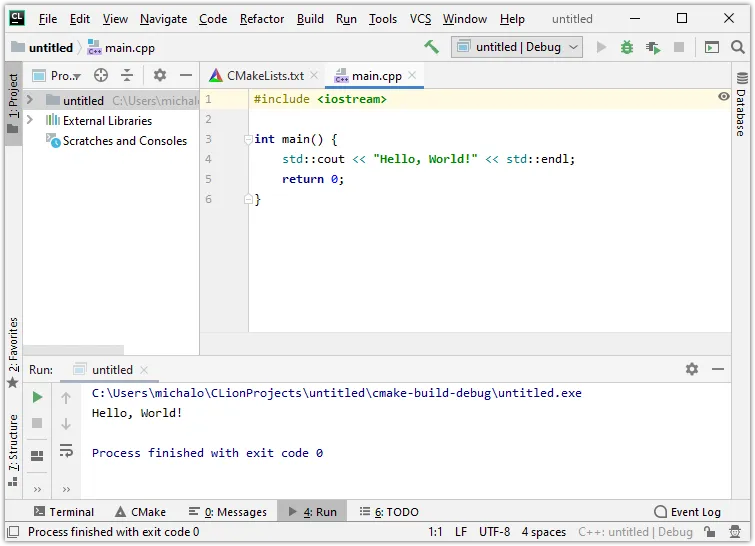Close the main.cpp tab
Screen dimensions: 755x546
point(412,75)
